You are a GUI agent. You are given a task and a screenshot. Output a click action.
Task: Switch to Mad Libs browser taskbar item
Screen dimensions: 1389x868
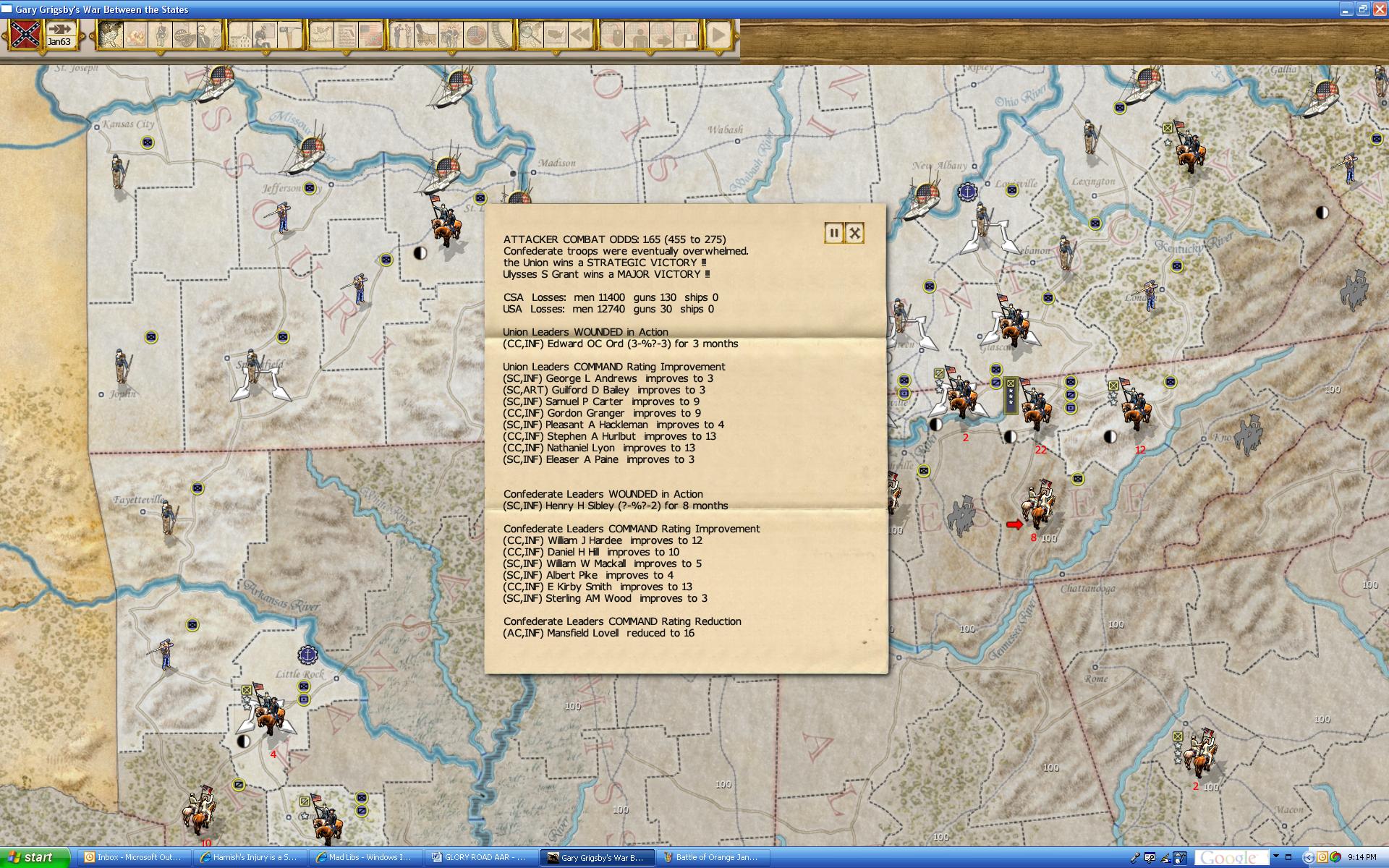point(365,857)
